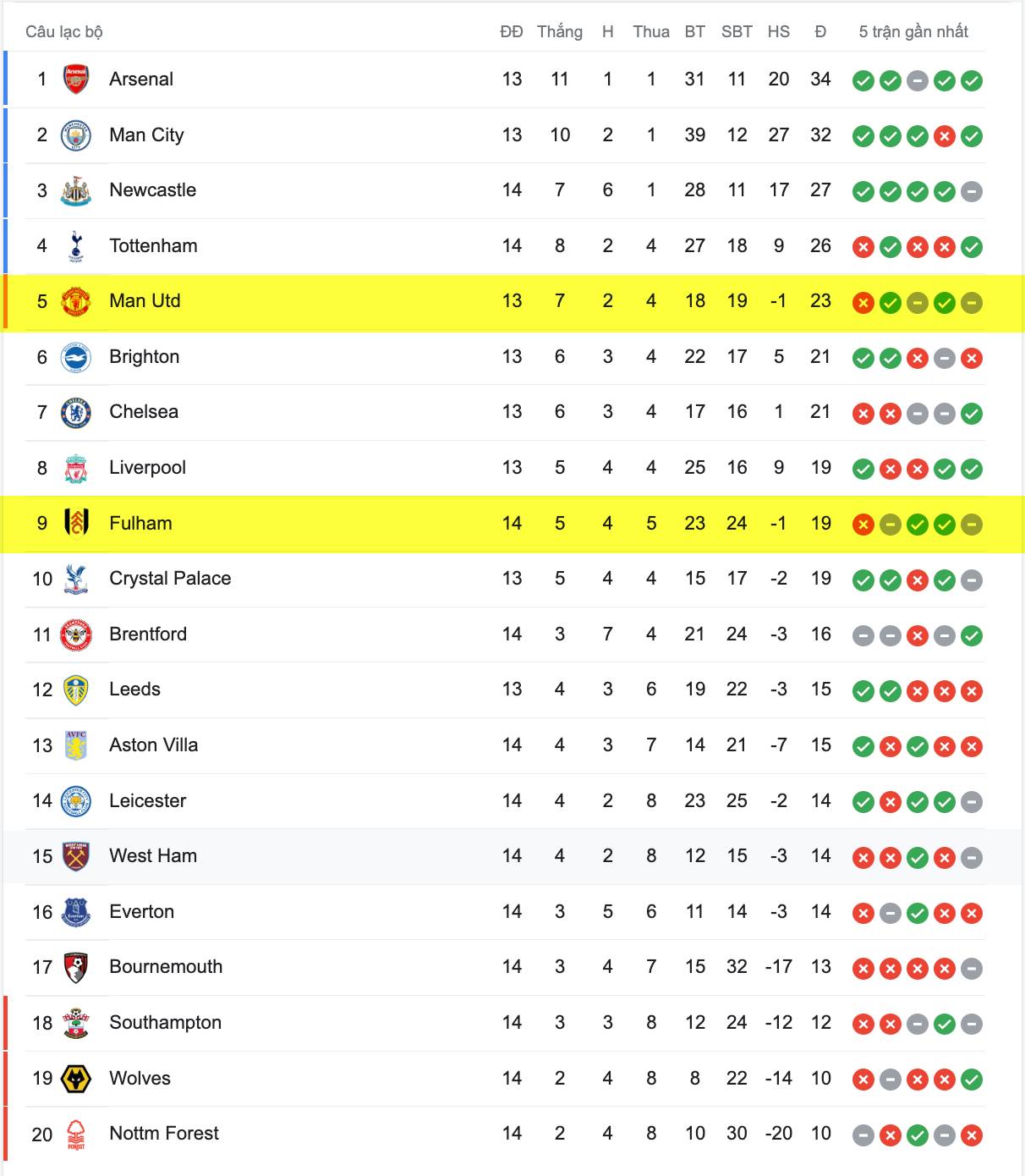Click the Nottm Forest tree crest
Image resolution: width=1025 pixels, height=1176 pixels.
tap(76, 1134)
